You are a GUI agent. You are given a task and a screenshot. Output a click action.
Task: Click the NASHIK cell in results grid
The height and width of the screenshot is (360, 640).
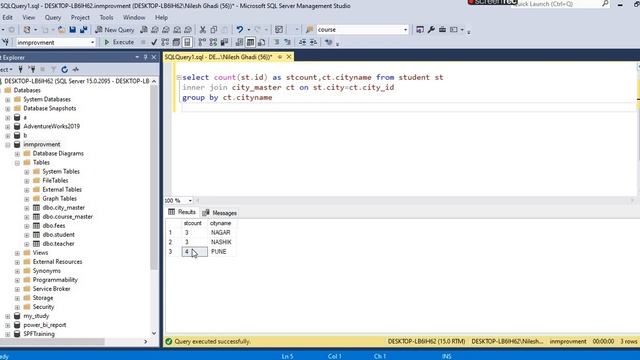(222, 242)
